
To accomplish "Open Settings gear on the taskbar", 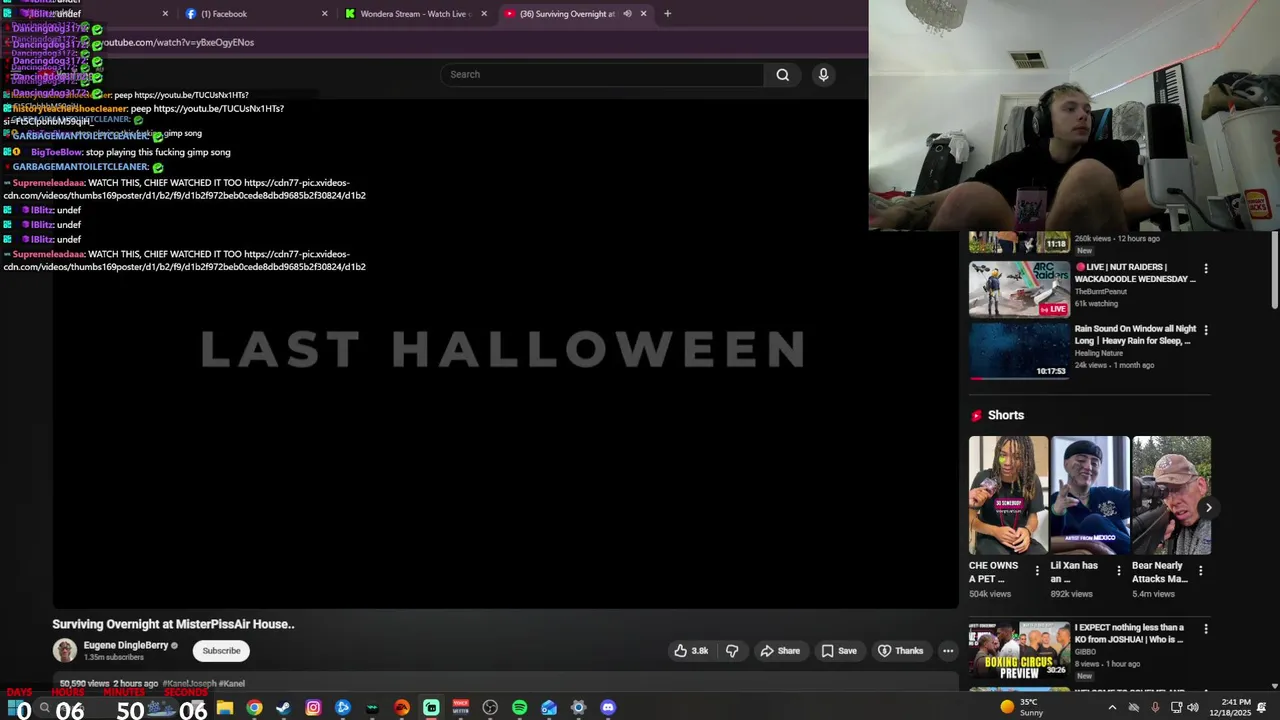I will tap(578, 708).
